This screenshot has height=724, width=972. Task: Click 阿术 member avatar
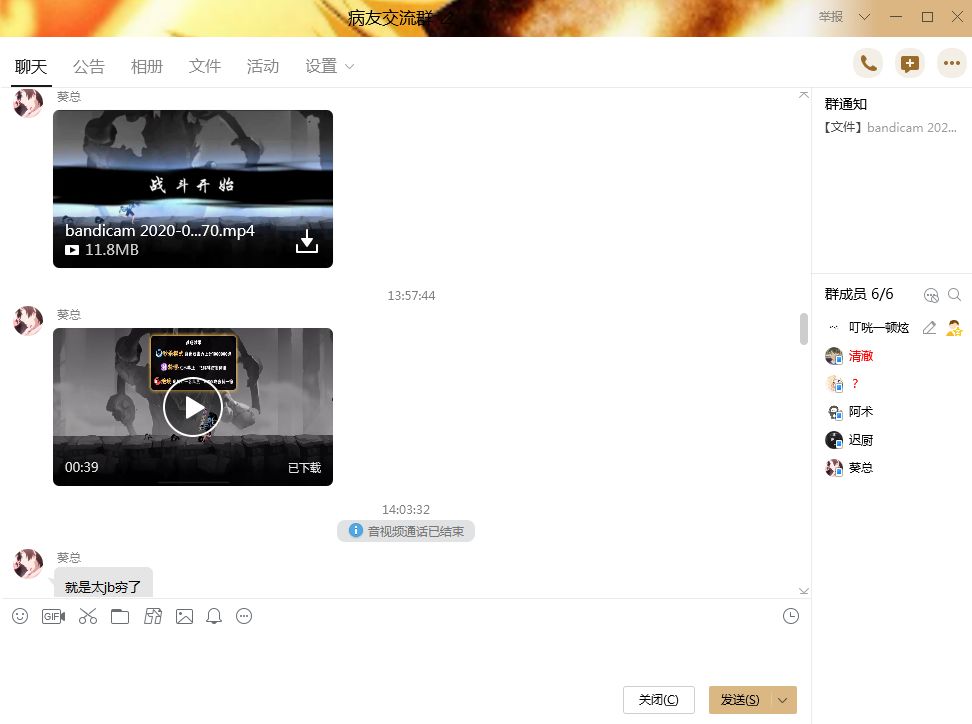834,412
